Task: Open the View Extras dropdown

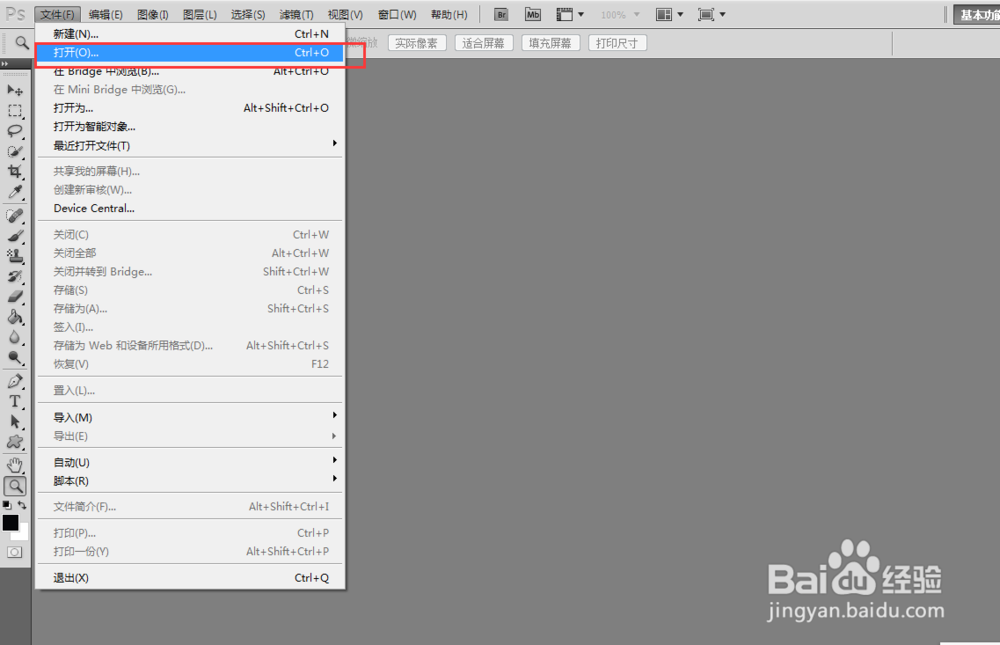Action: pos(570,15)
